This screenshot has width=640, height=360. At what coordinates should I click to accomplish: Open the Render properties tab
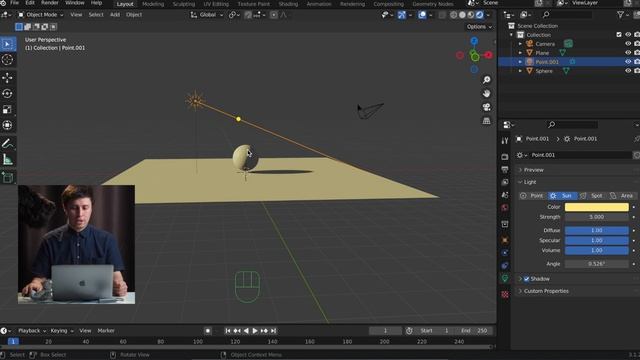(505, 157)
